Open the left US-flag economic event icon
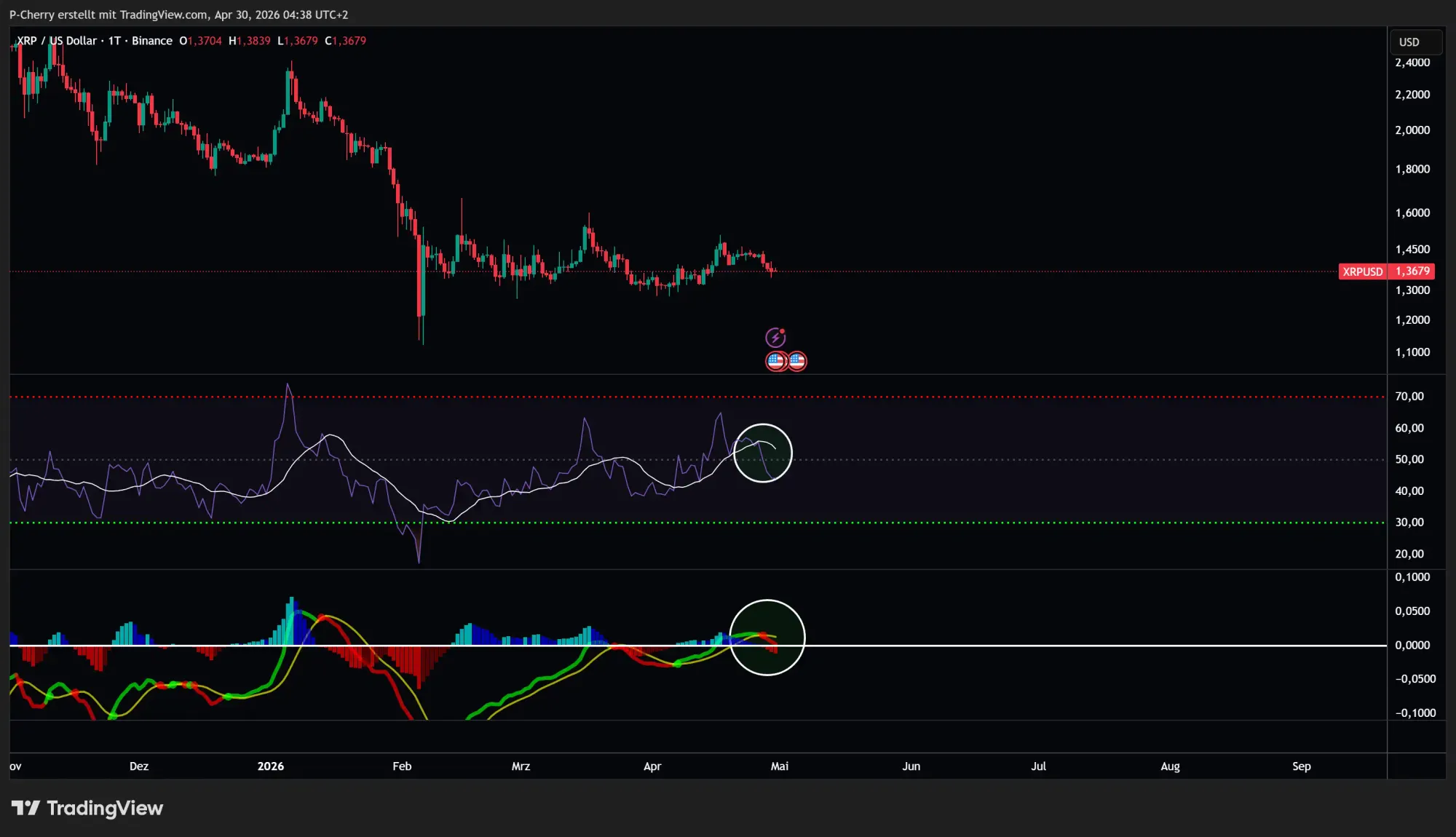 (x=776, y=360)
